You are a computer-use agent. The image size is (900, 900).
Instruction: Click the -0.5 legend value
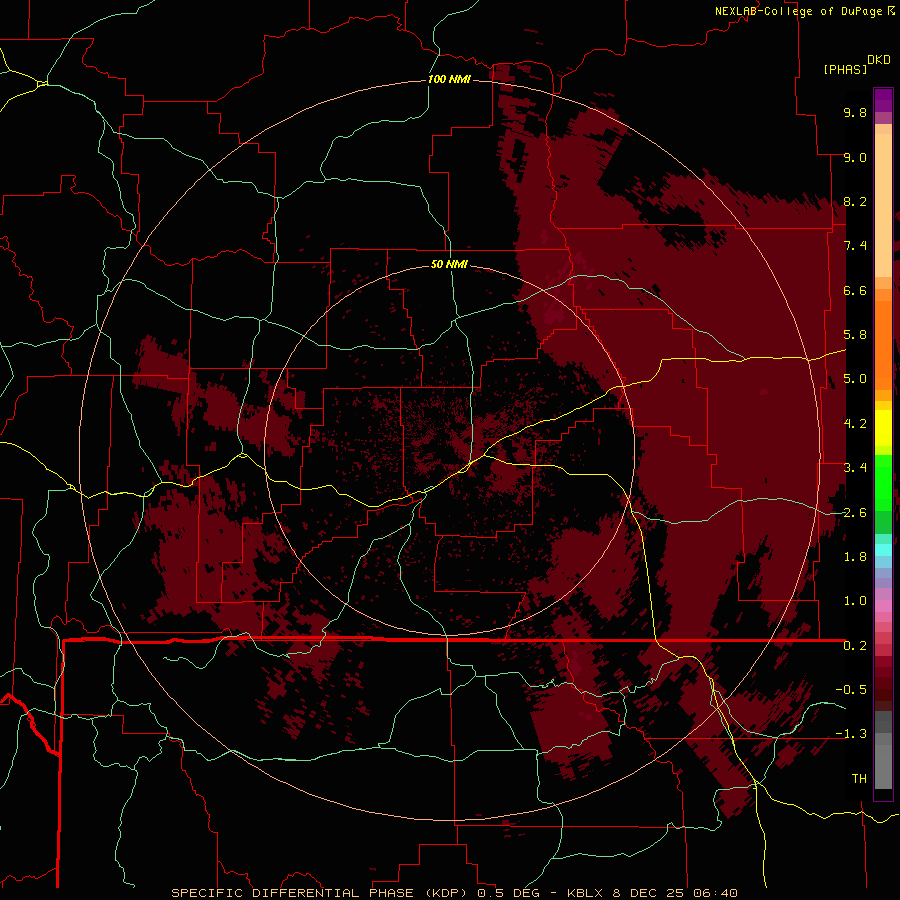click(851, 690)
